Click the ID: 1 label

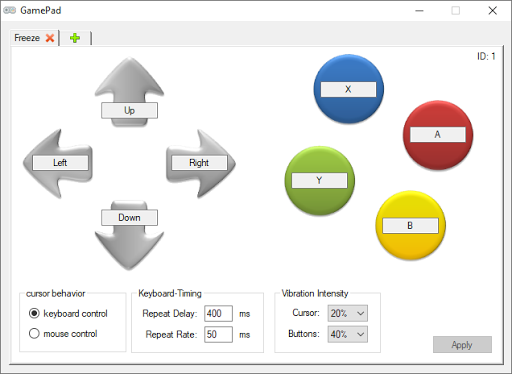(486, 56)
